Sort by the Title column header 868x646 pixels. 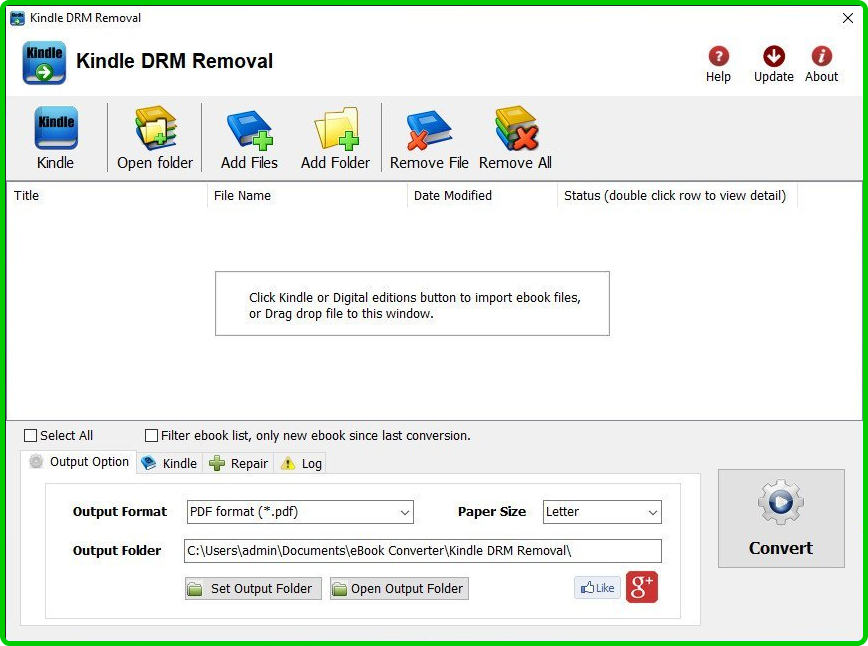tap(107, 195)
